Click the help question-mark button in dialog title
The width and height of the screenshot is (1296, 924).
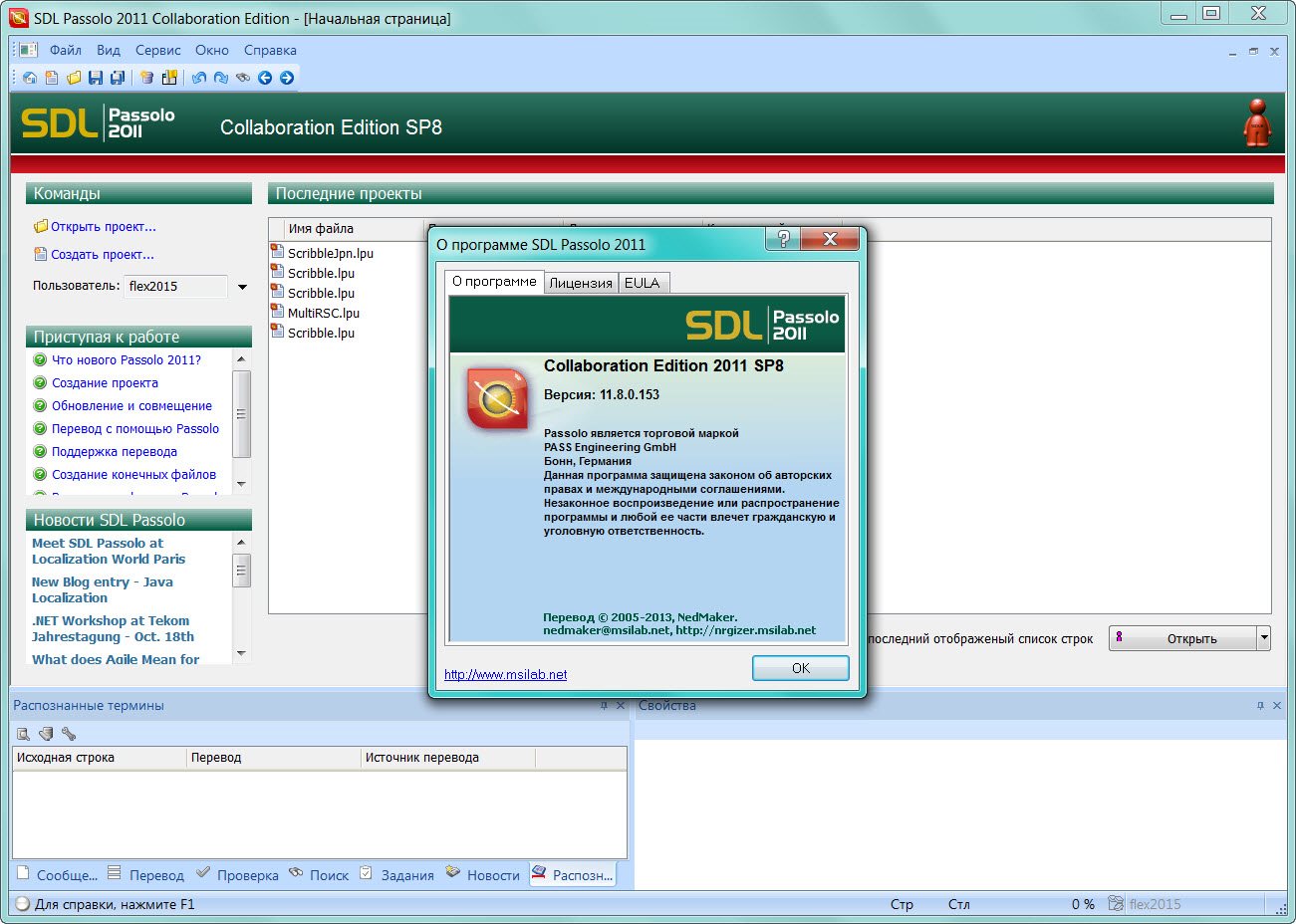click(x=783, y=239)
